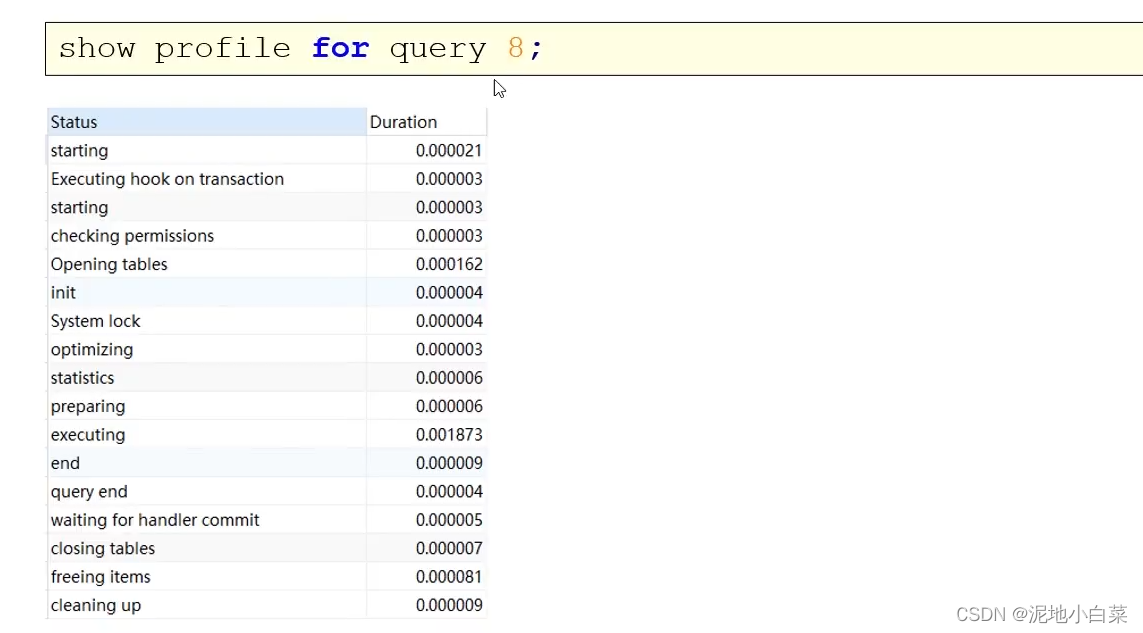This screenshot has width=1143, height=633.
Task: Click the Duration column header
Action: pyautogui.click(x=426, y=122)
